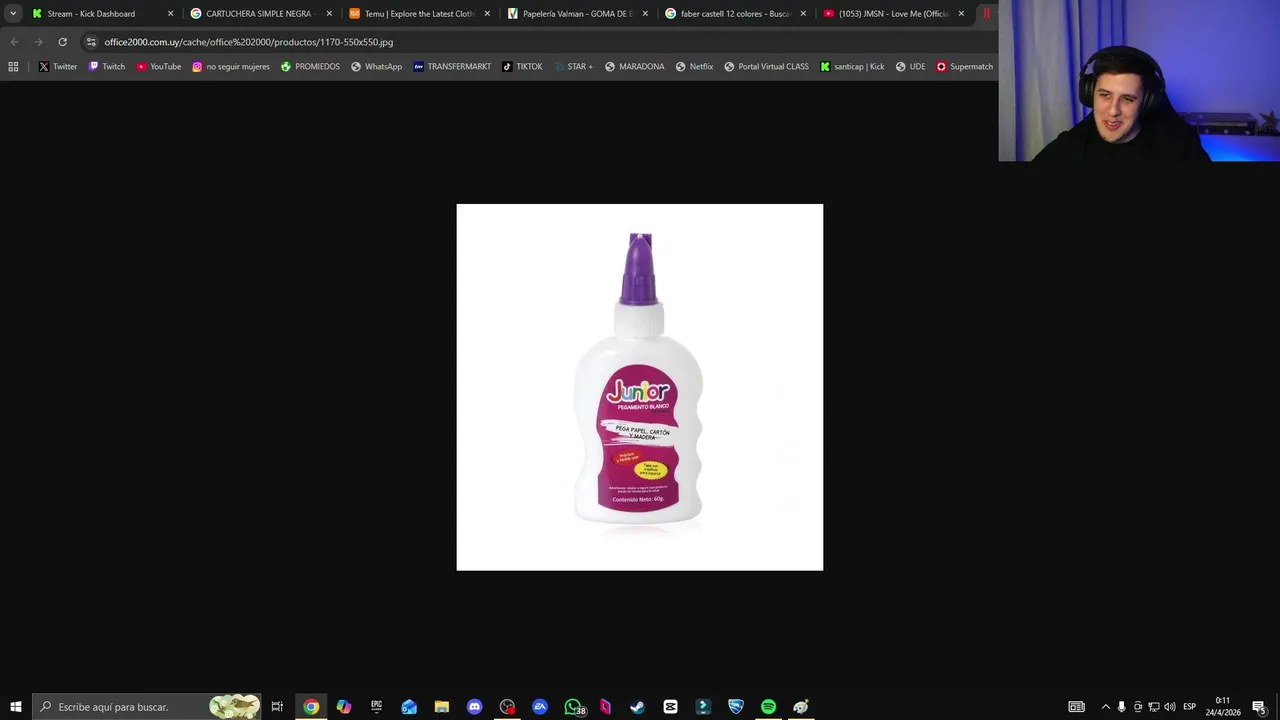Open Task View on the taskbar
1280x720 pixels.
tap(277, 707)
